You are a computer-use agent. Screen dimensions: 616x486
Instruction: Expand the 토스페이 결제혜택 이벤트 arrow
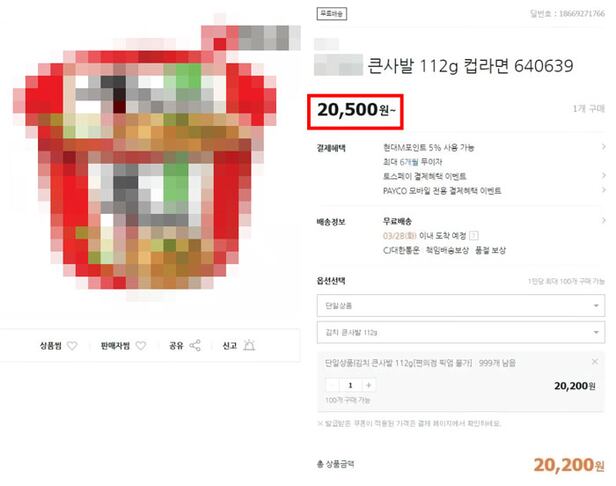coord(603,175)
